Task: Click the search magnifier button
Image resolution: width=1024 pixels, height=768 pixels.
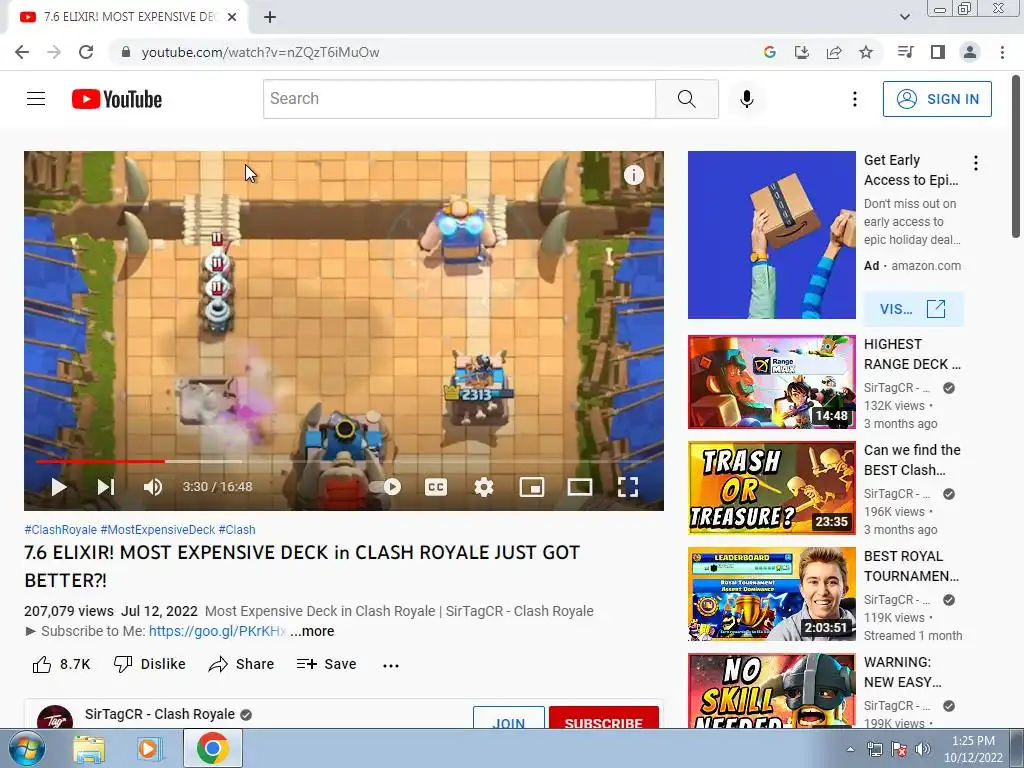Action: point(686,99)
